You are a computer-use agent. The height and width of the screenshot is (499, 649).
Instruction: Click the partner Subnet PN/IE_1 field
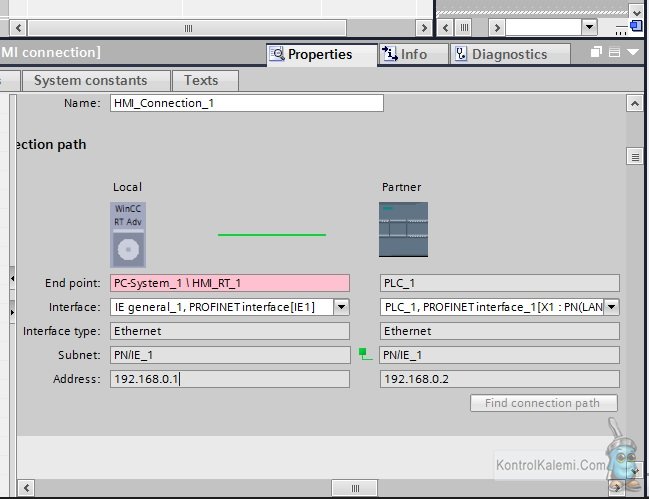[x=500, y=355]
